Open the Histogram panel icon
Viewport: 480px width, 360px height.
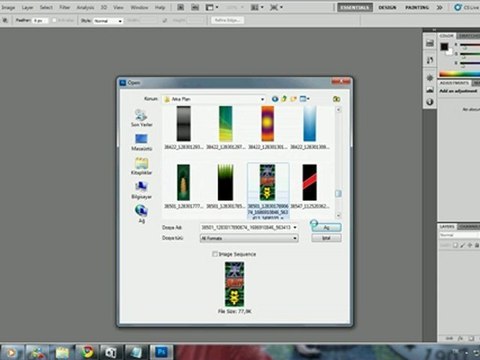430,90
